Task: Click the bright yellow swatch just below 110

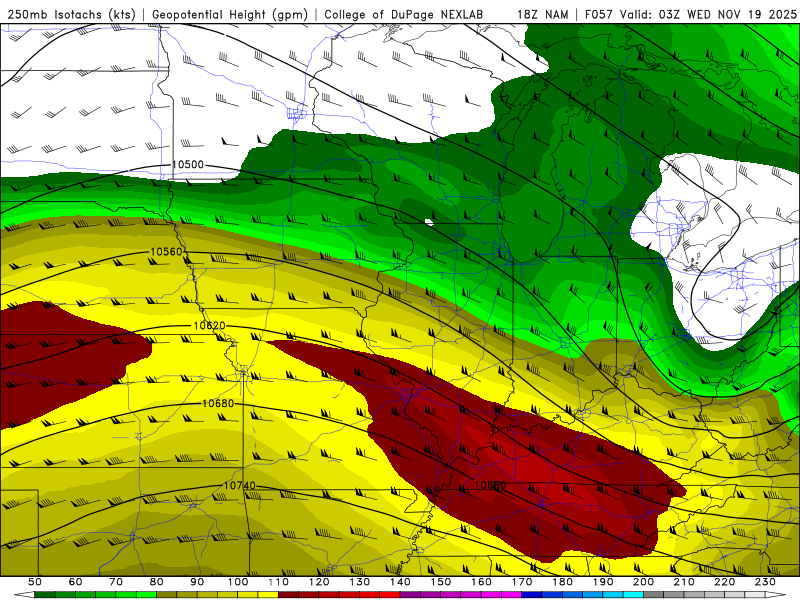Action: click(268, 594)
